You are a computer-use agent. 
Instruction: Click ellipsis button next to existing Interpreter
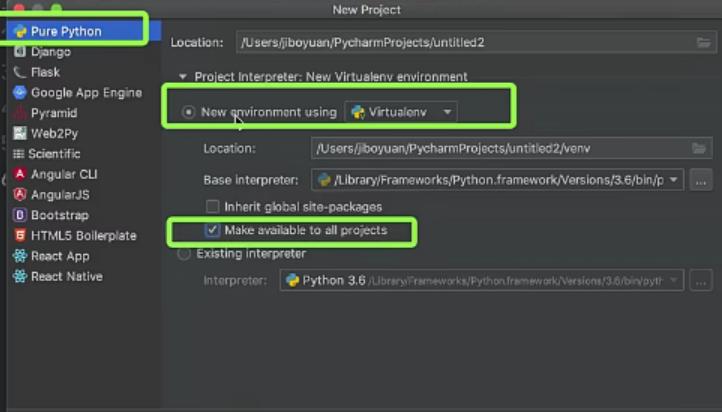701,280
